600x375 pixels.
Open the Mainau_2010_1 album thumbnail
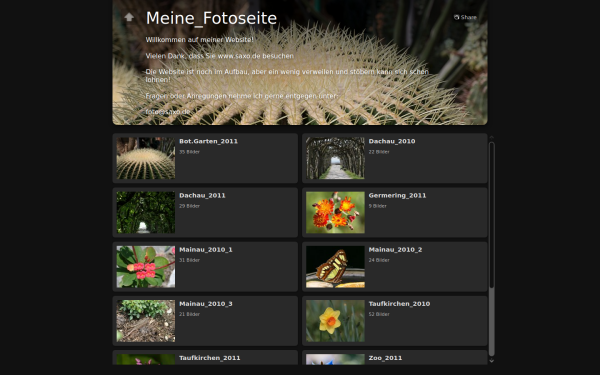146,267
